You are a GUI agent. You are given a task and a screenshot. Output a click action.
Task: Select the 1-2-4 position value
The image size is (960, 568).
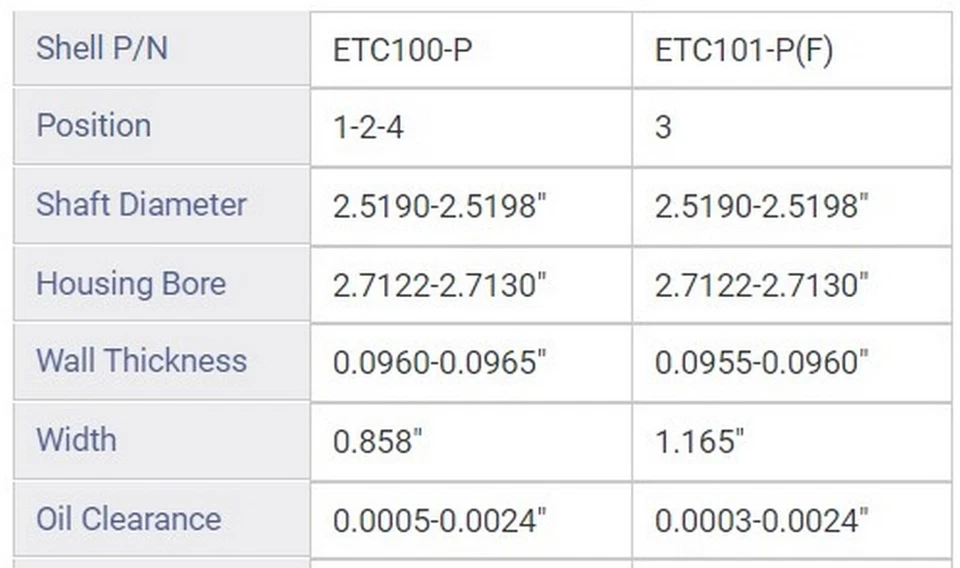[369, 128]
